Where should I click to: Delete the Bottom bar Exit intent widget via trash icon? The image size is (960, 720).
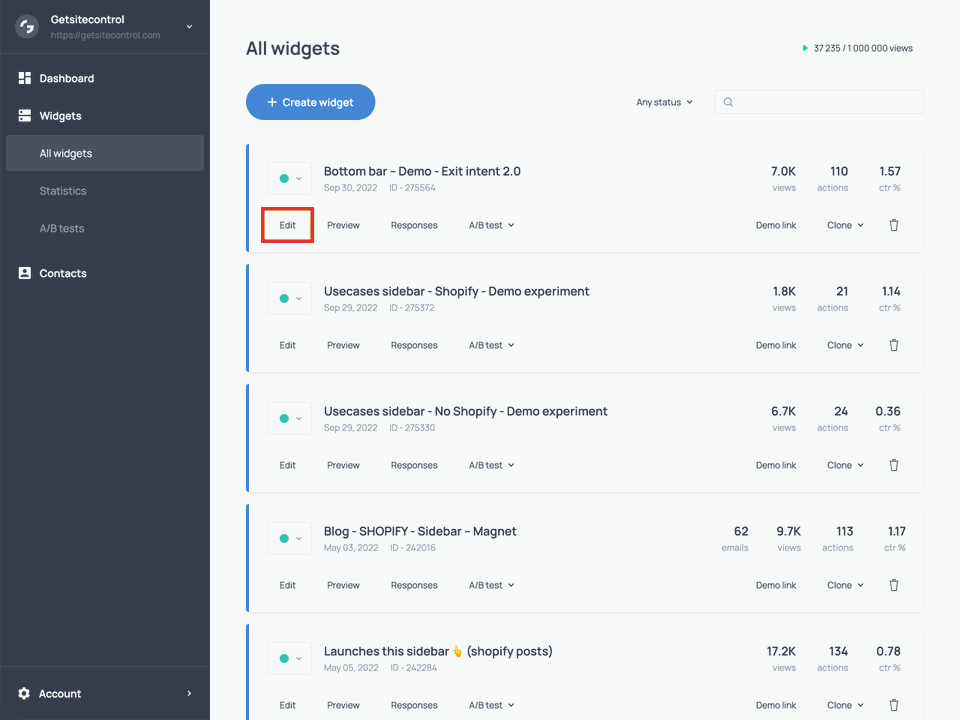(x=893, y=225)
